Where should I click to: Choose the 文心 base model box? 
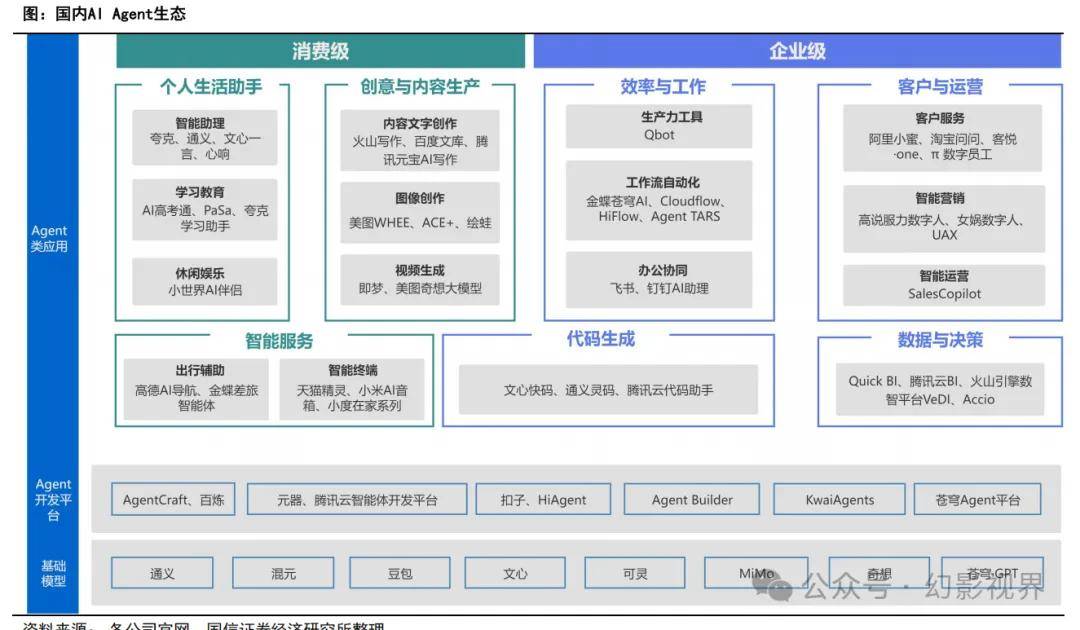pos(515,573)
